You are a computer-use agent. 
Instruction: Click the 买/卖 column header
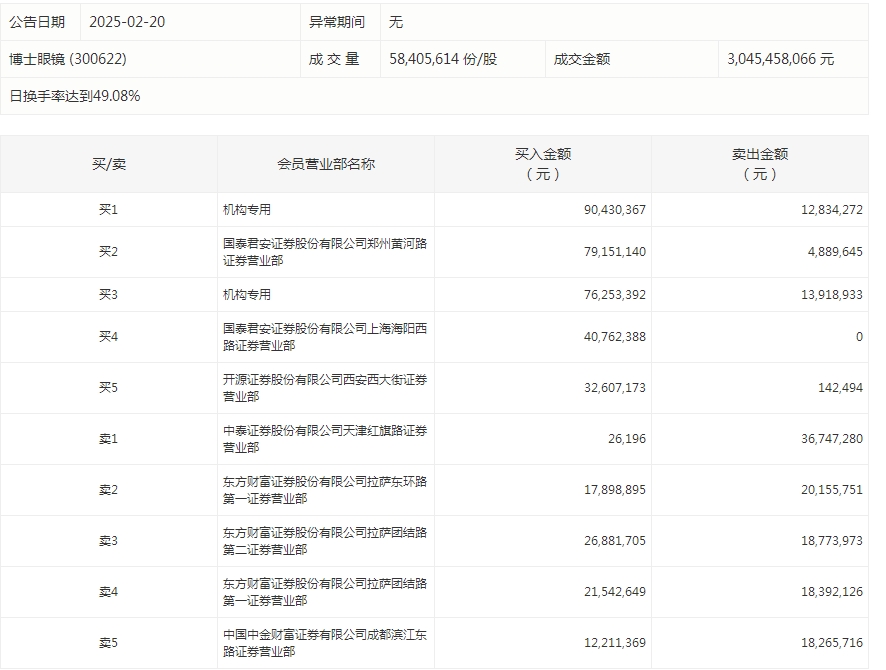[x=109, y=164]
